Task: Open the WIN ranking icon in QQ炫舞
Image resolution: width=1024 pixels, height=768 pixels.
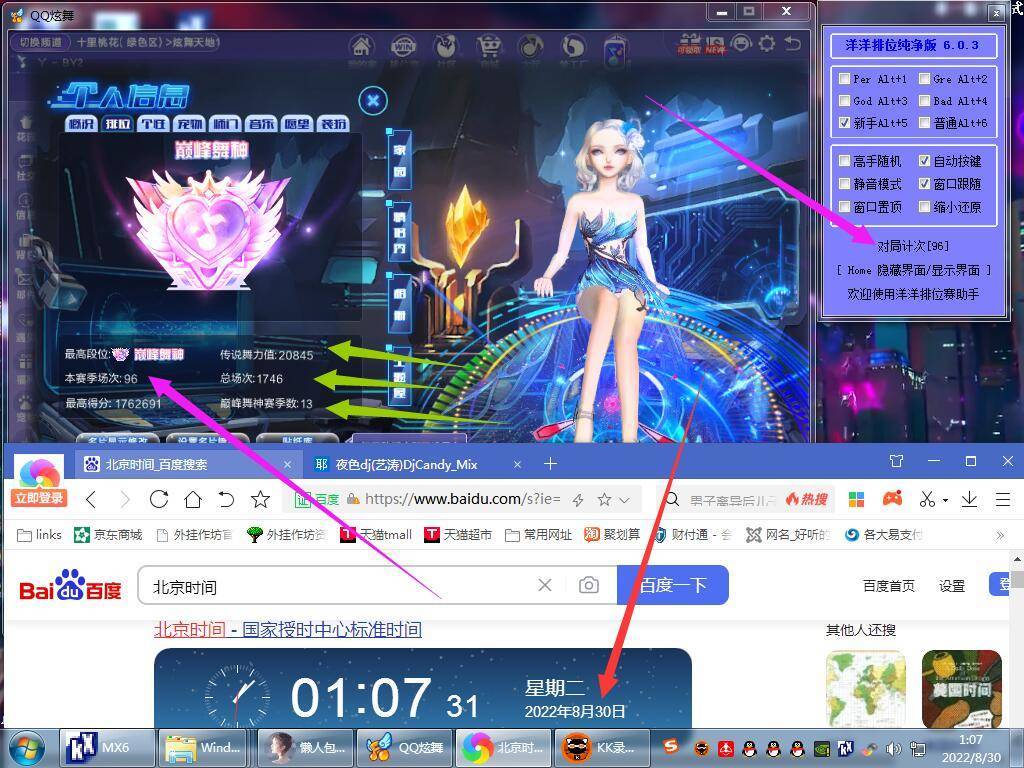Action: click(403, 46)
